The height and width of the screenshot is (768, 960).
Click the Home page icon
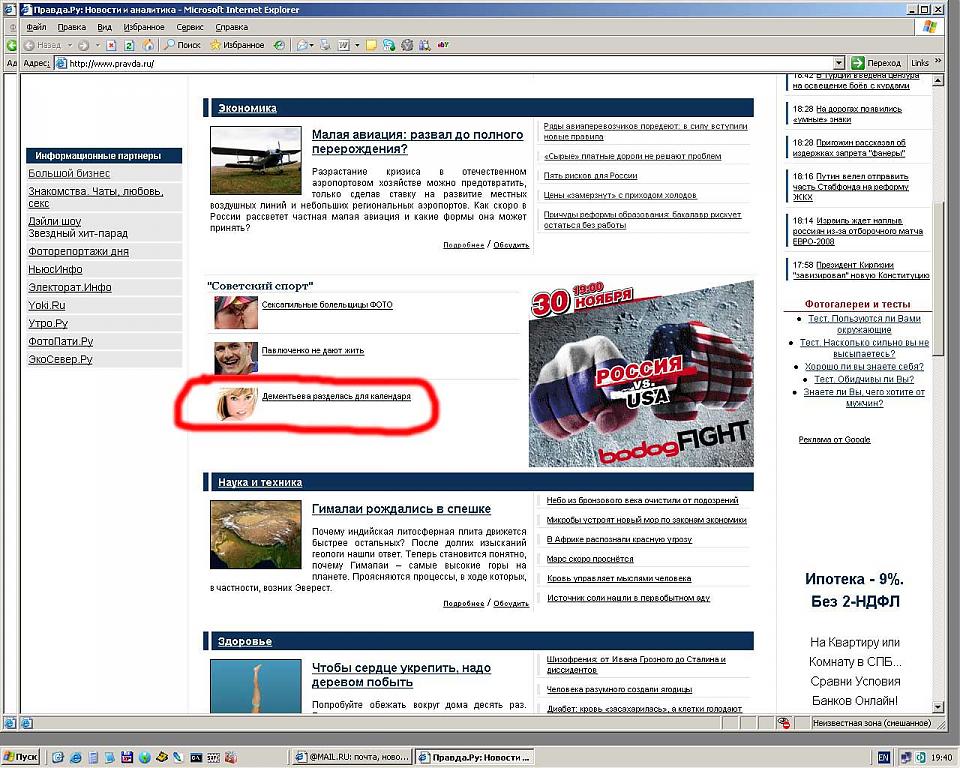pos(148,45)
